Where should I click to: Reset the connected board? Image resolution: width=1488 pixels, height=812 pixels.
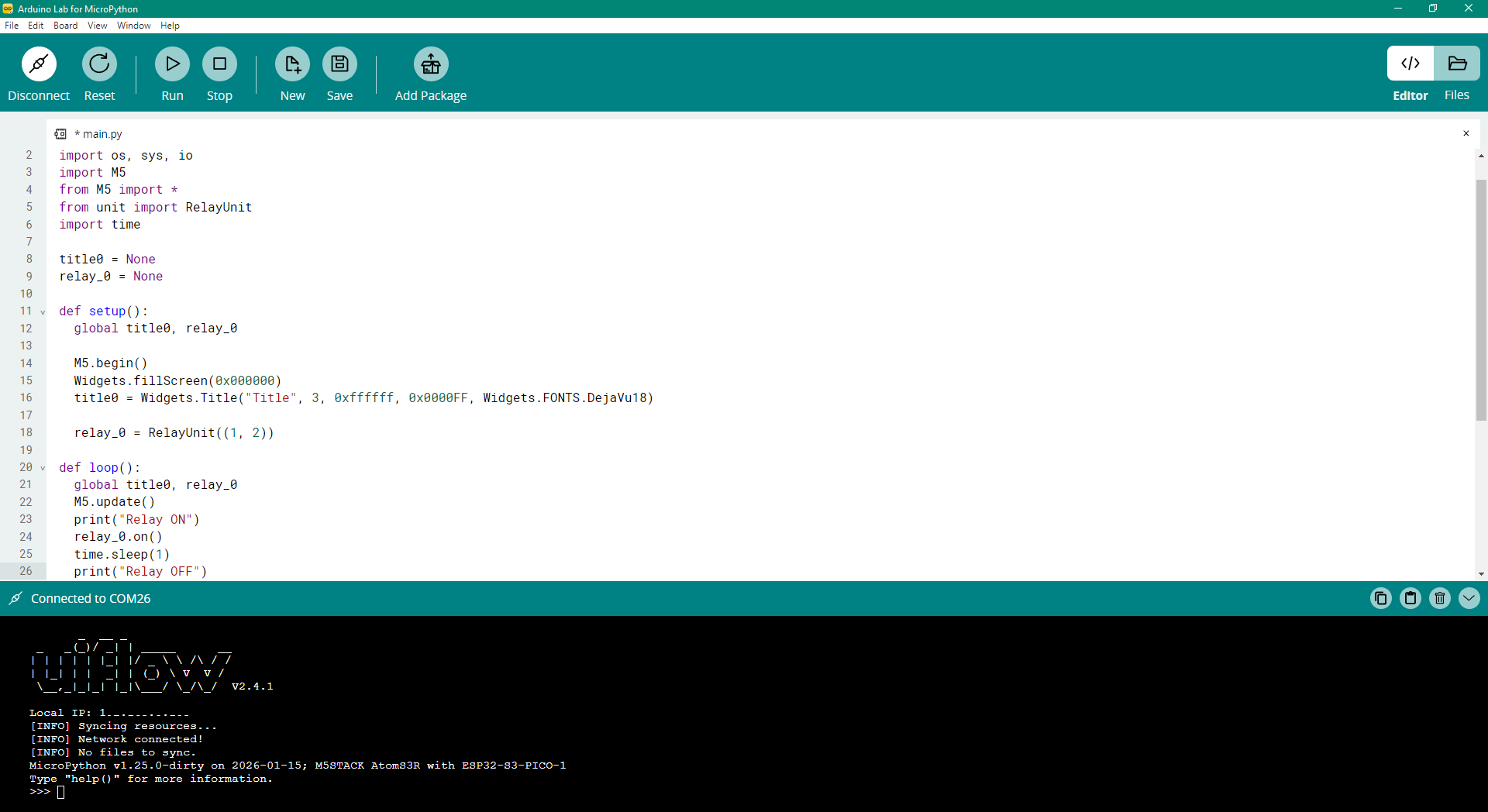99,64
